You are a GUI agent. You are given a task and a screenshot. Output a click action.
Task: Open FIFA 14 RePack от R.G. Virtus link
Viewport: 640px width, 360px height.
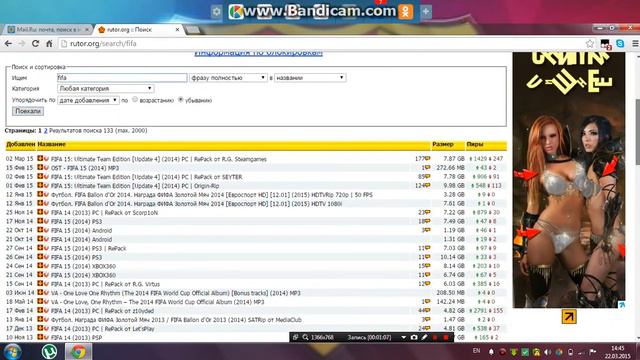tap(105, 284)
